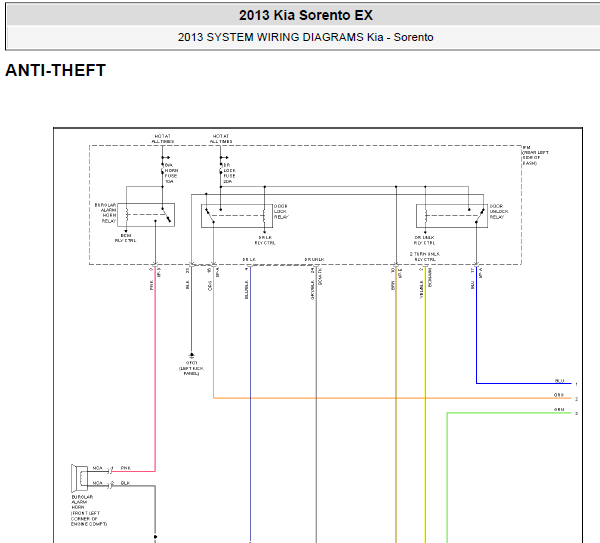Click the Burglar Alarm Horn component symbol
This screenshot has width=600, height=543.
(x=79, y=478)
